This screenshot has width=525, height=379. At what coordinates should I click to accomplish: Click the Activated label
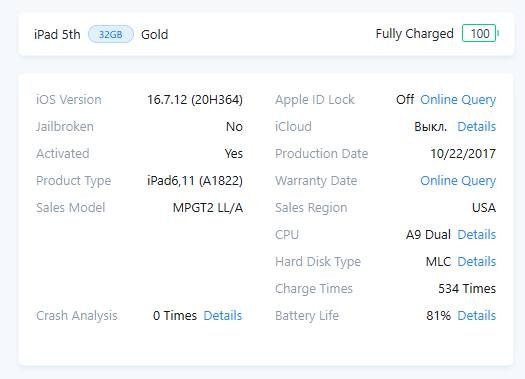(x=63, y=154)
